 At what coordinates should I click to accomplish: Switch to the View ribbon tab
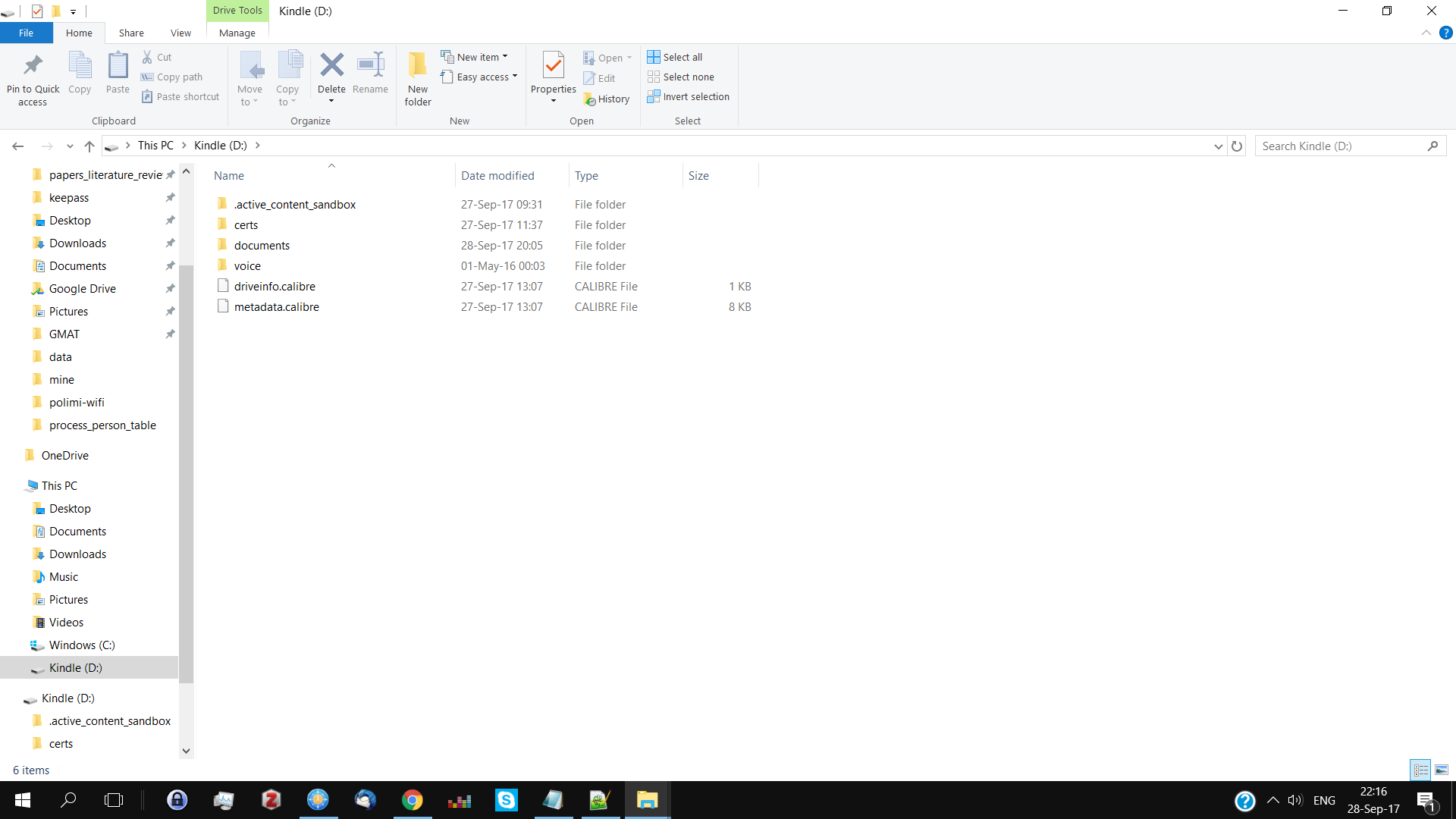tap(180, 33)
